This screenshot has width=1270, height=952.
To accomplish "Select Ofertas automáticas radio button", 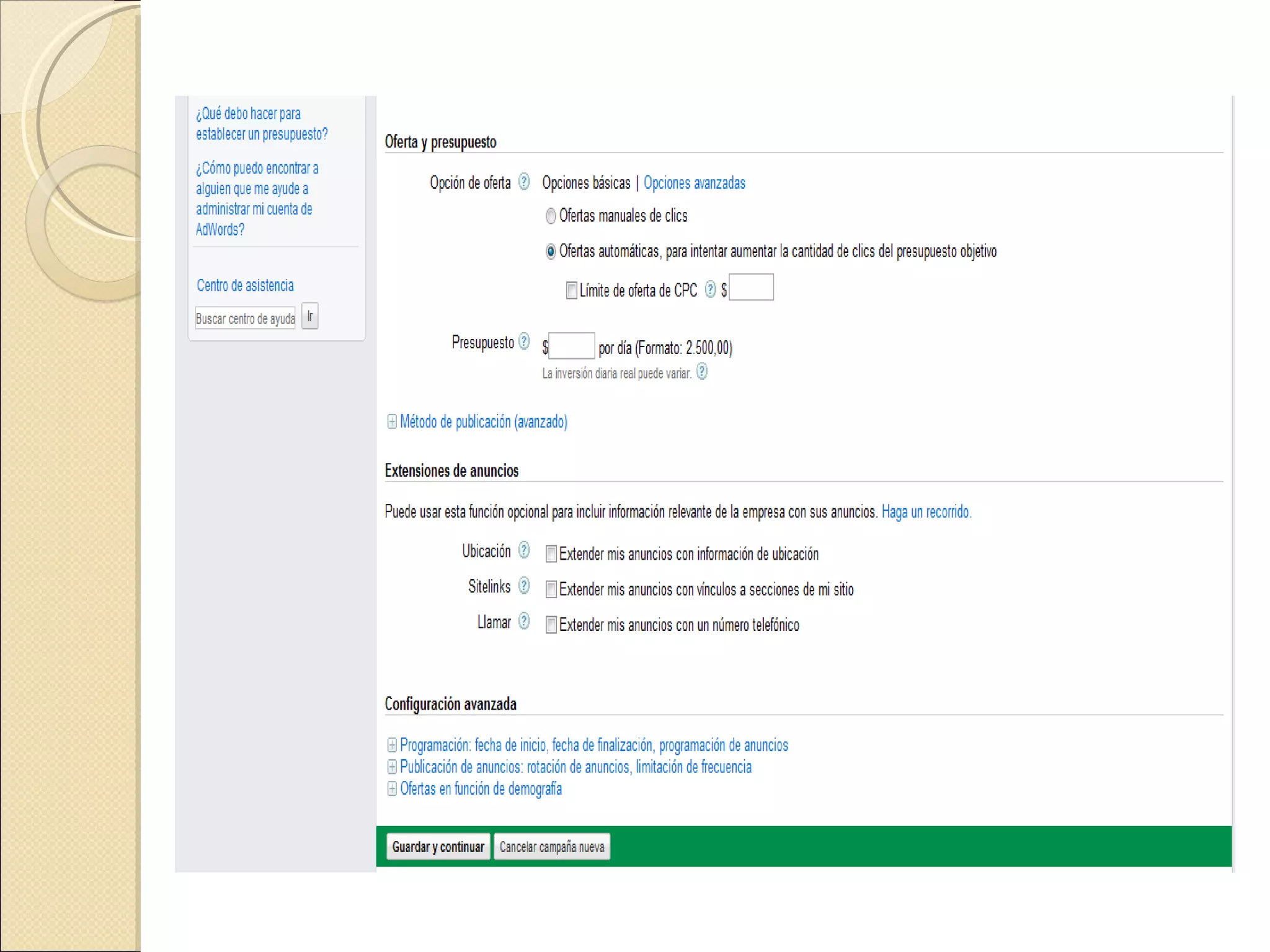I will click(x=550, y=252).
